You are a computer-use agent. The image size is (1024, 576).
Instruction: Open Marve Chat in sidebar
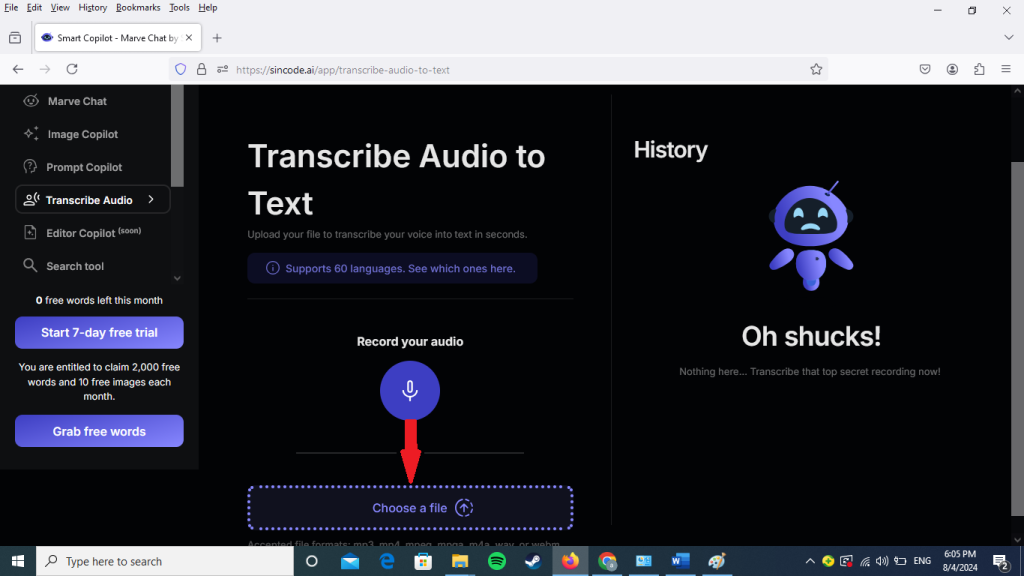click(76, 101)
